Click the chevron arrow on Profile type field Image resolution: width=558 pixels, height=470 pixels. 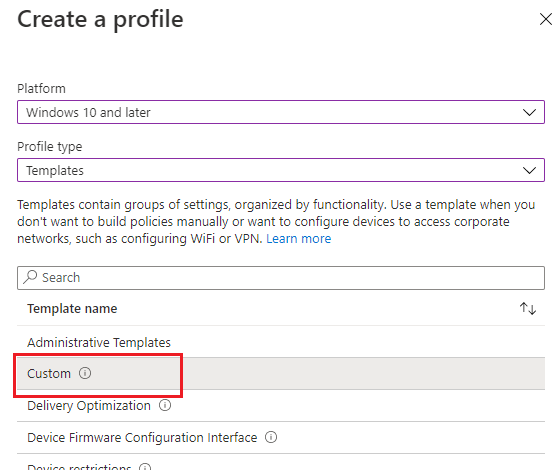tap(529, 170)
